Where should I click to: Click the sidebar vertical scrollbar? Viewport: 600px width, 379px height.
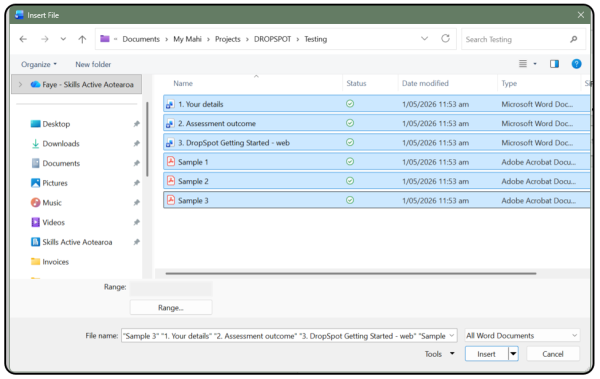point(147,139)
